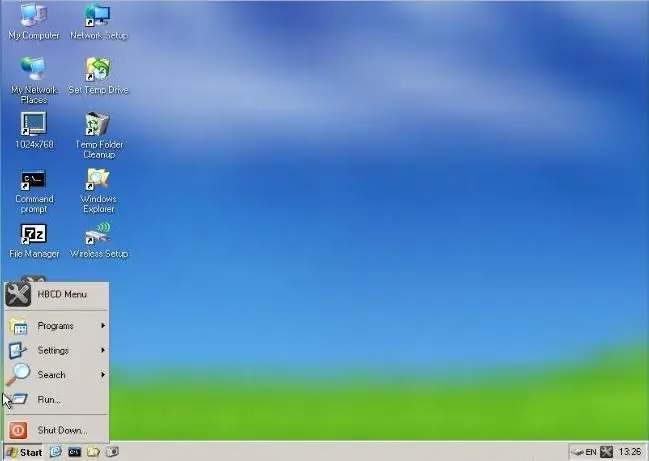Click the 13:26 taskbar clock

coord(630,452)
